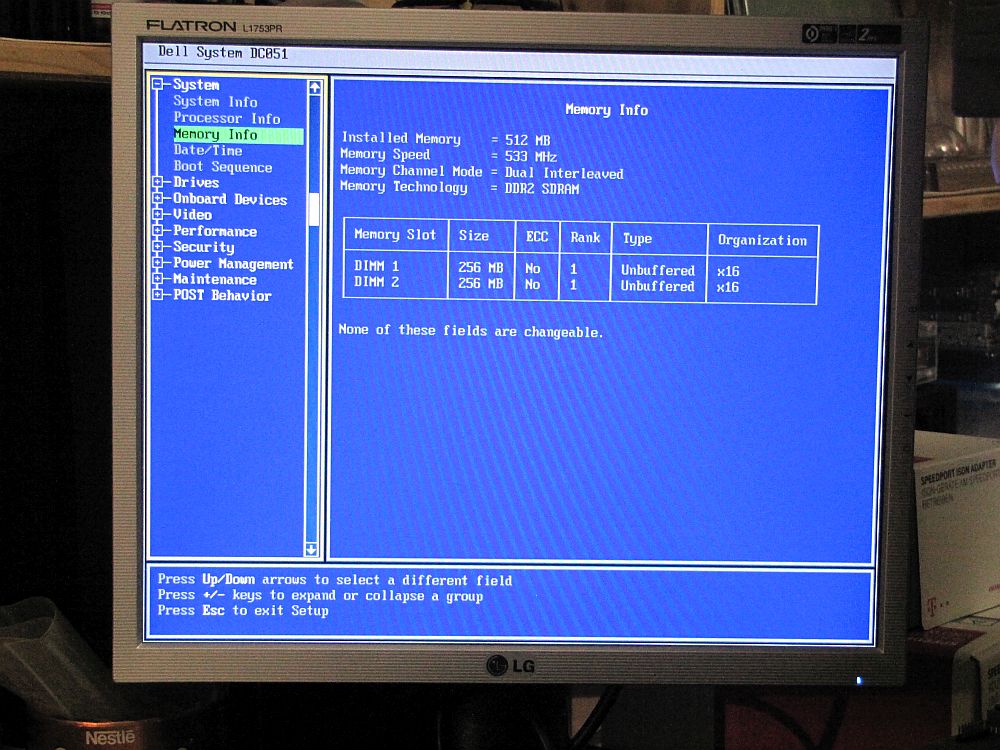Click the x16 organization for DIMM 2
The height and width of the screenshot is (750, 1000).
728,288
